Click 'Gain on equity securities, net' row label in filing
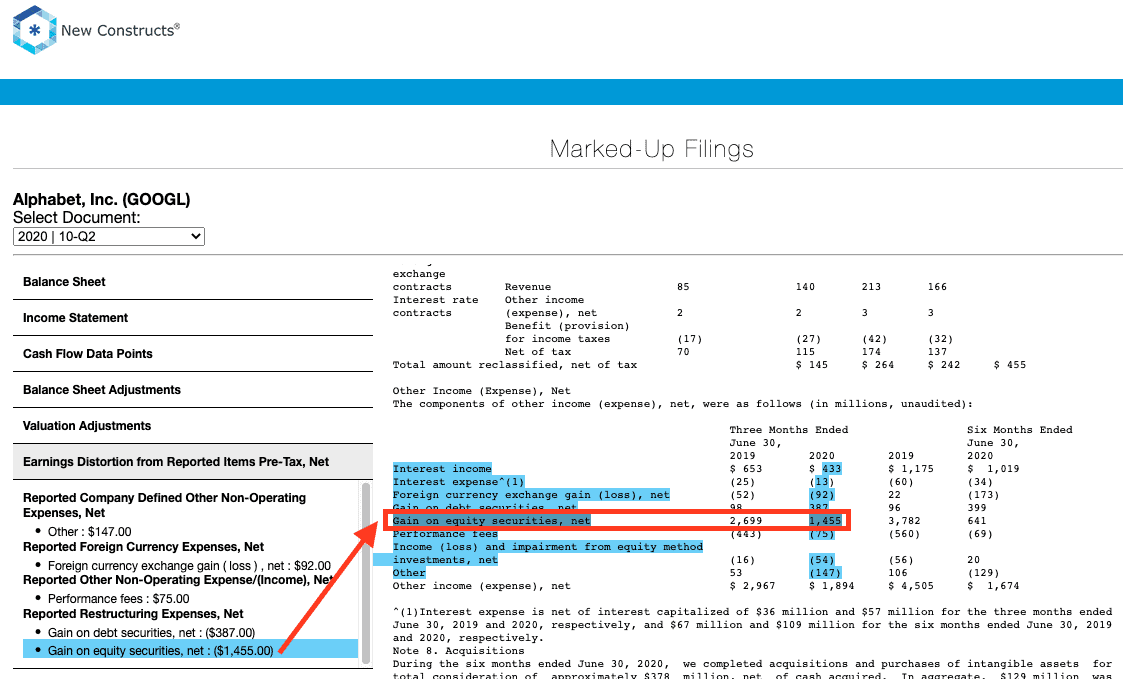Viewport: 1123px width, 679px height. [x=491, y=521]
